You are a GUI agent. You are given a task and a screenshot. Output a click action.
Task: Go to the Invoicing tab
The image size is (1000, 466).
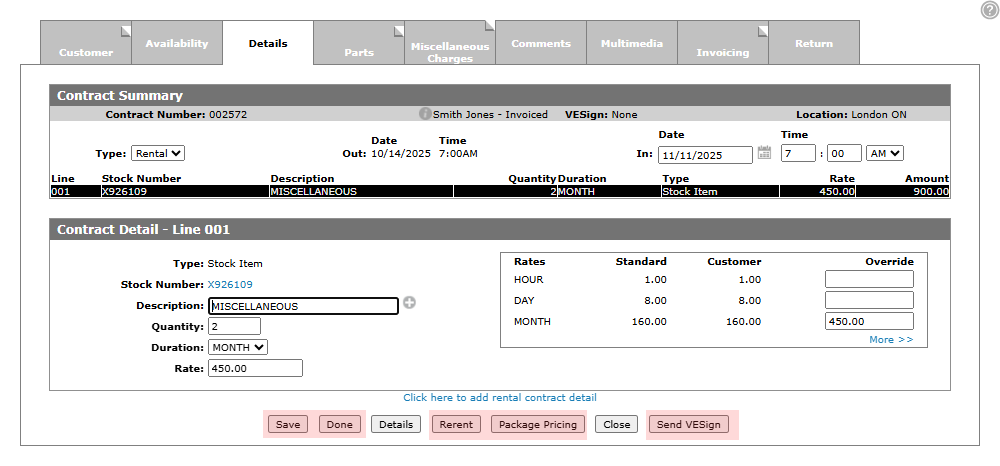pos(722,46)
